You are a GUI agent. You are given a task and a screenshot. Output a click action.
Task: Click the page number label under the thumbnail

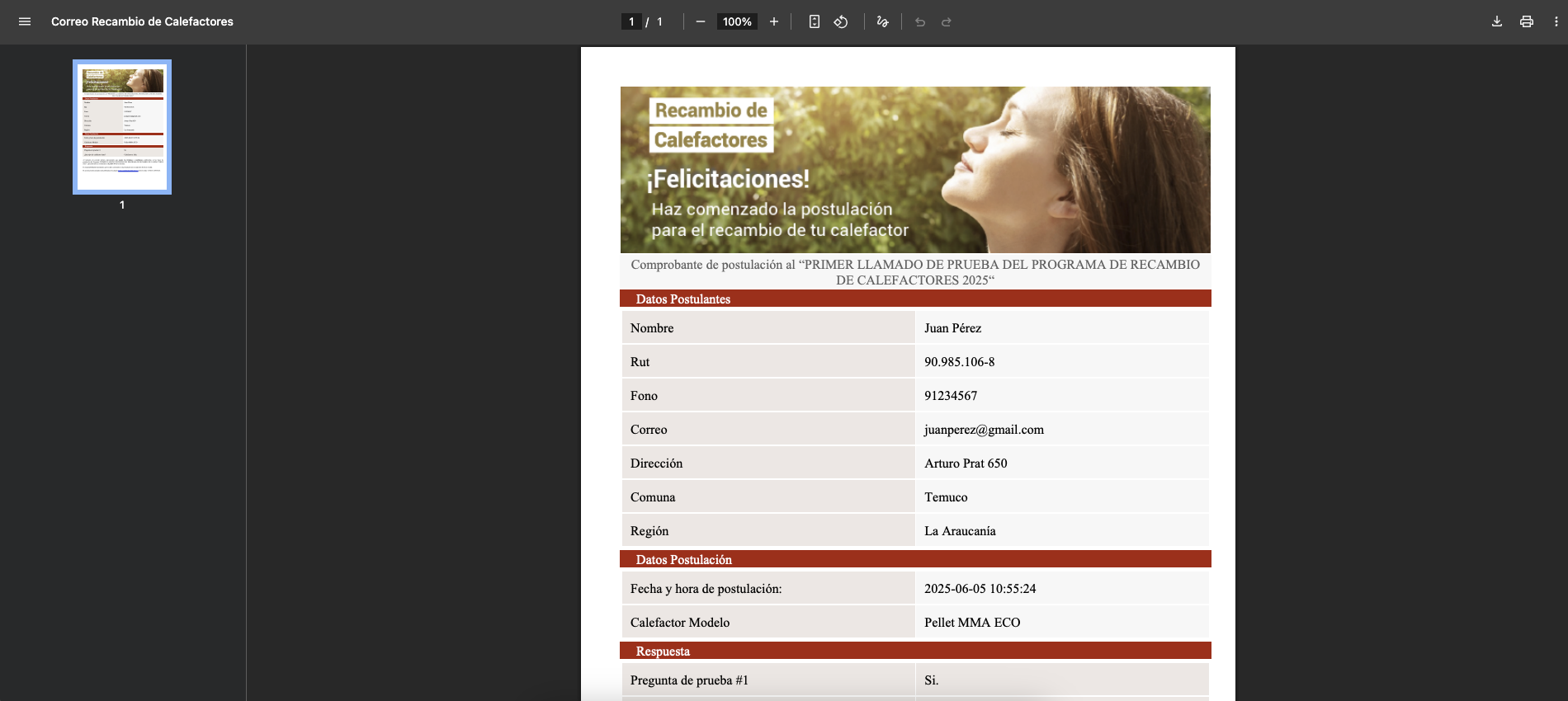[122, 205]
